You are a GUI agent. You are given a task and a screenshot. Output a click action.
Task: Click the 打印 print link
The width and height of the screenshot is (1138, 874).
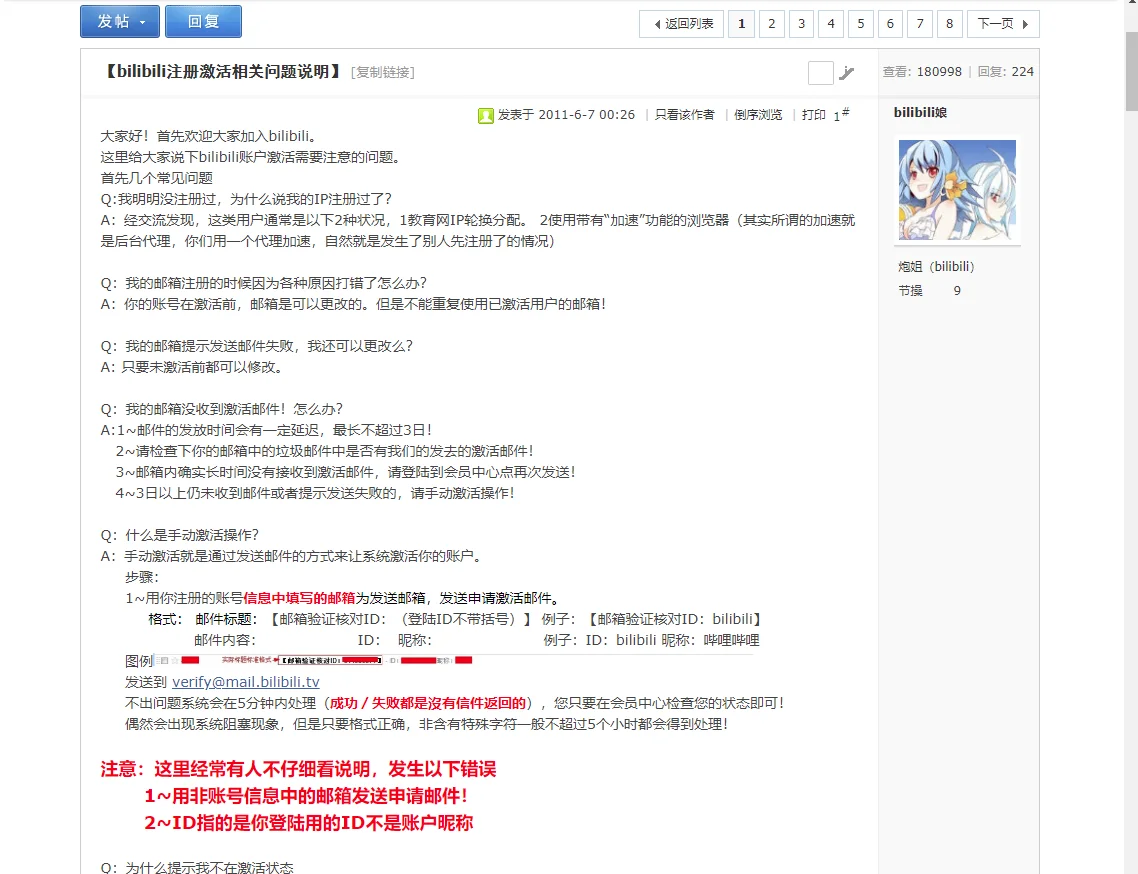click(814, 115)
